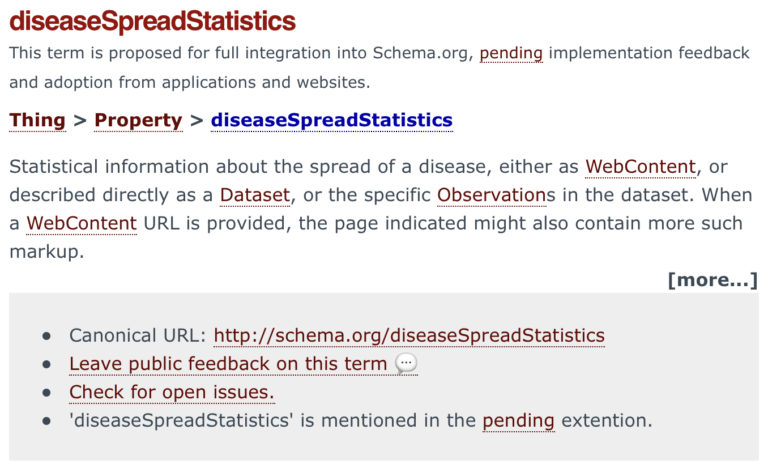Expand the [more...] details link
This screenshot has width=768, height=468.
712,280
